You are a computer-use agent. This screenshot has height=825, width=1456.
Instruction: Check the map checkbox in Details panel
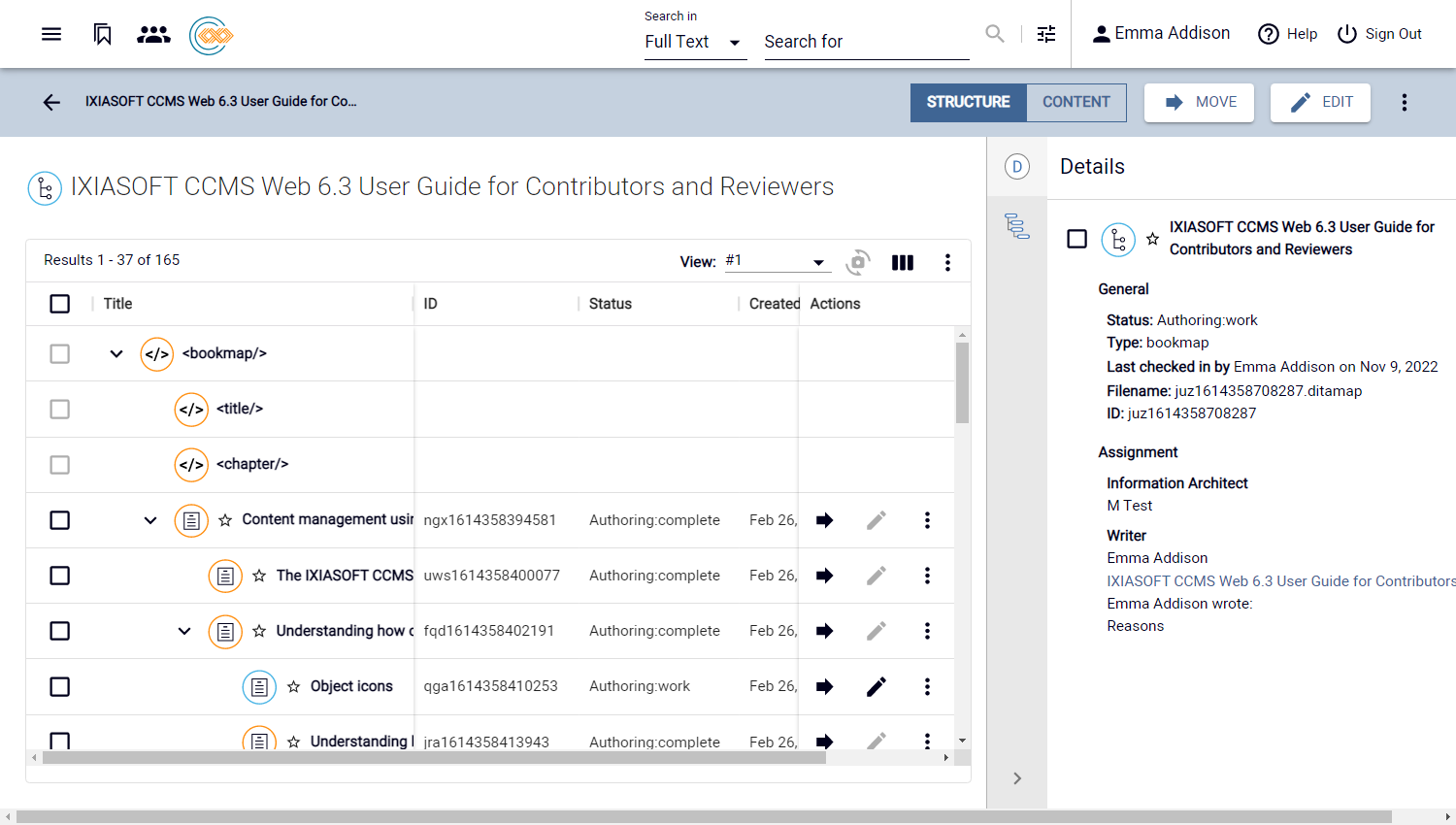pyautogui.click(x=1076, y=239)
